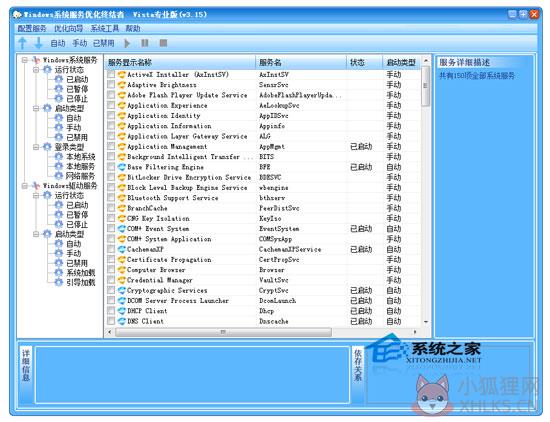The width and height of the screenshot is (550, 422).
Task: Check the Computer Browser checkbox
Action: [111, 270]
